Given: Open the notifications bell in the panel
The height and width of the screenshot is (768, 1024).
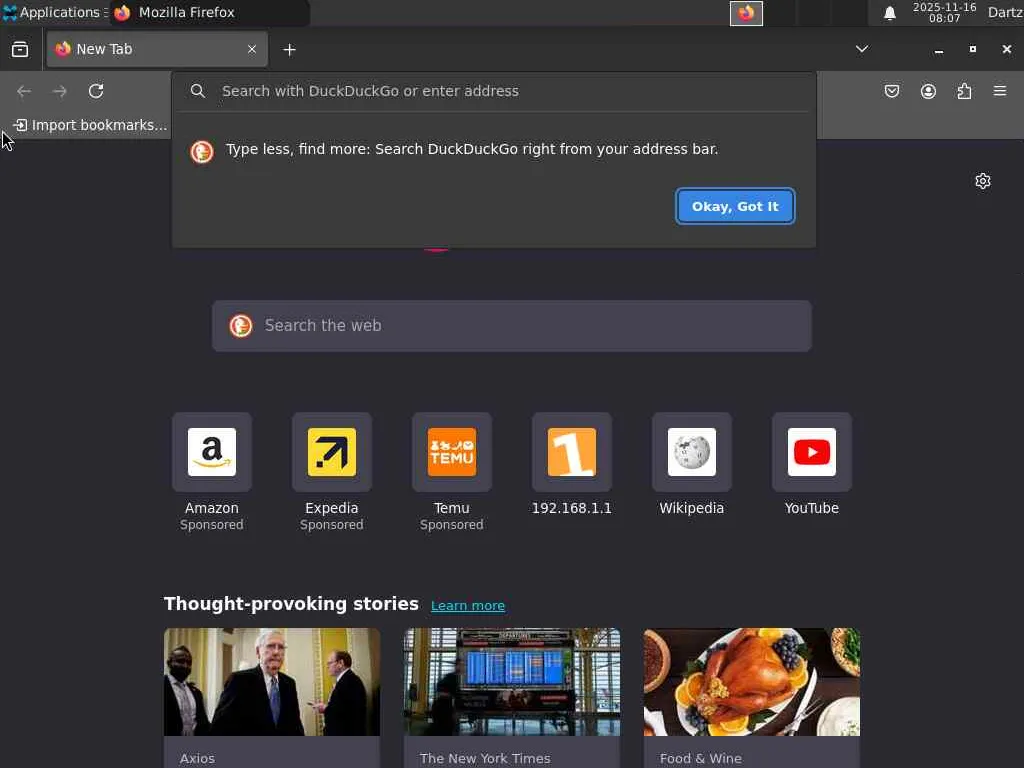Looking at the screenshot, I should [x=889, y=13].
